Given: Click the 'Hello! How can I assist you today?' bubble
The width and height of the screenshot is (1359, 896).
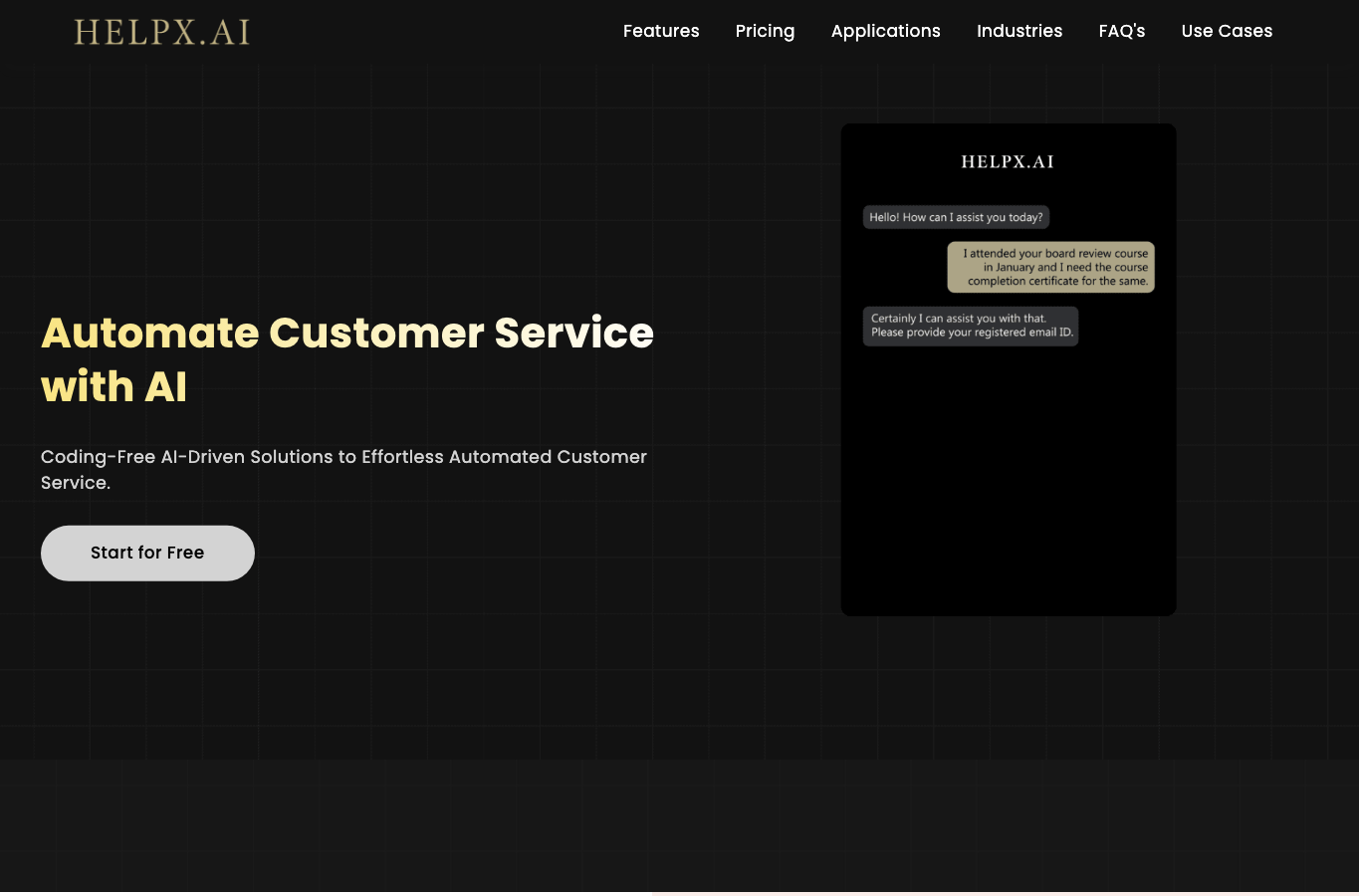Looking at the screenshot, I should click(956, 217).
